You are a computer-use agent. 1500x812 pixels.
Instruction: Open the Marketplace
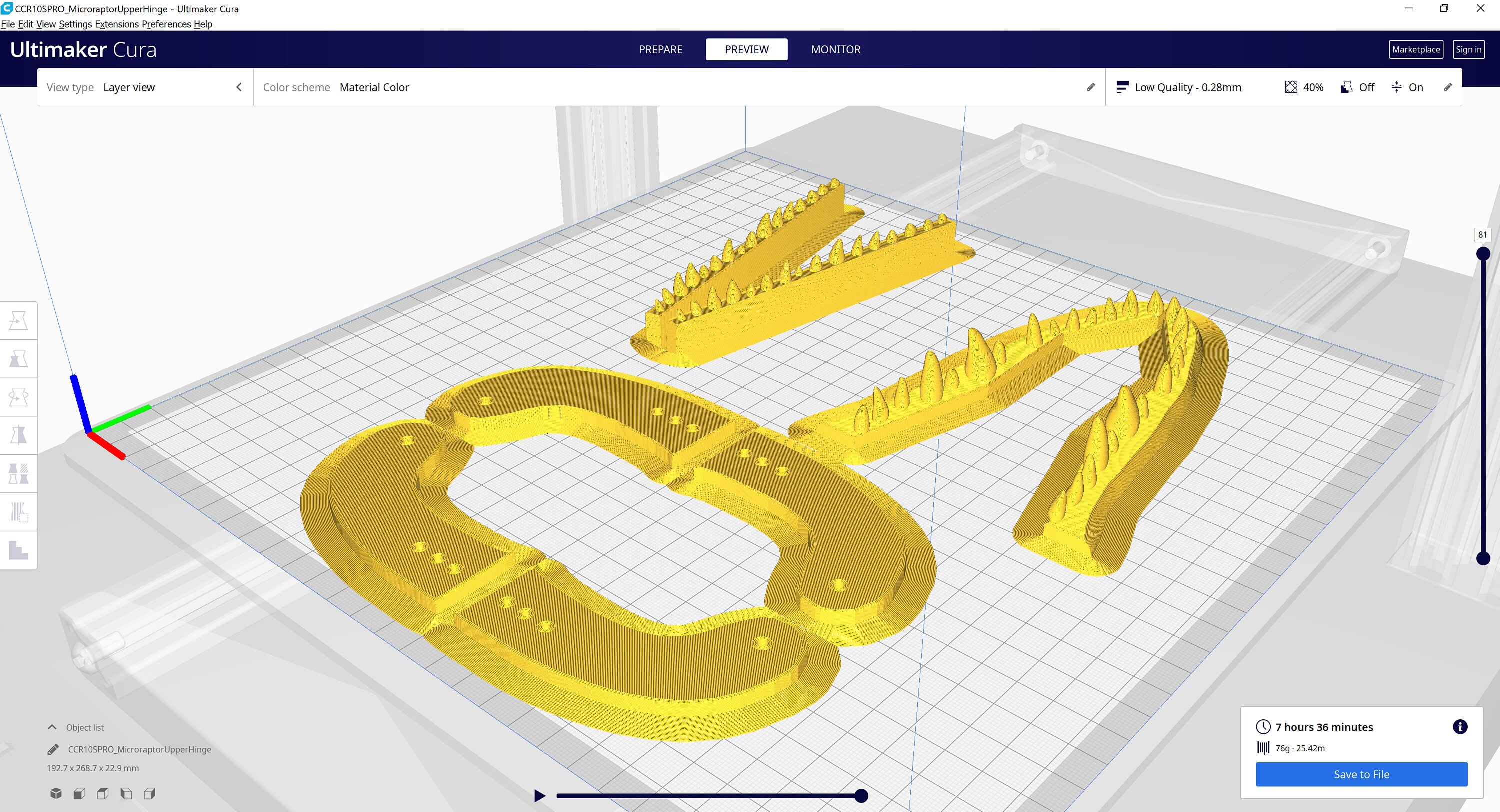click(x=1416, y=49)
